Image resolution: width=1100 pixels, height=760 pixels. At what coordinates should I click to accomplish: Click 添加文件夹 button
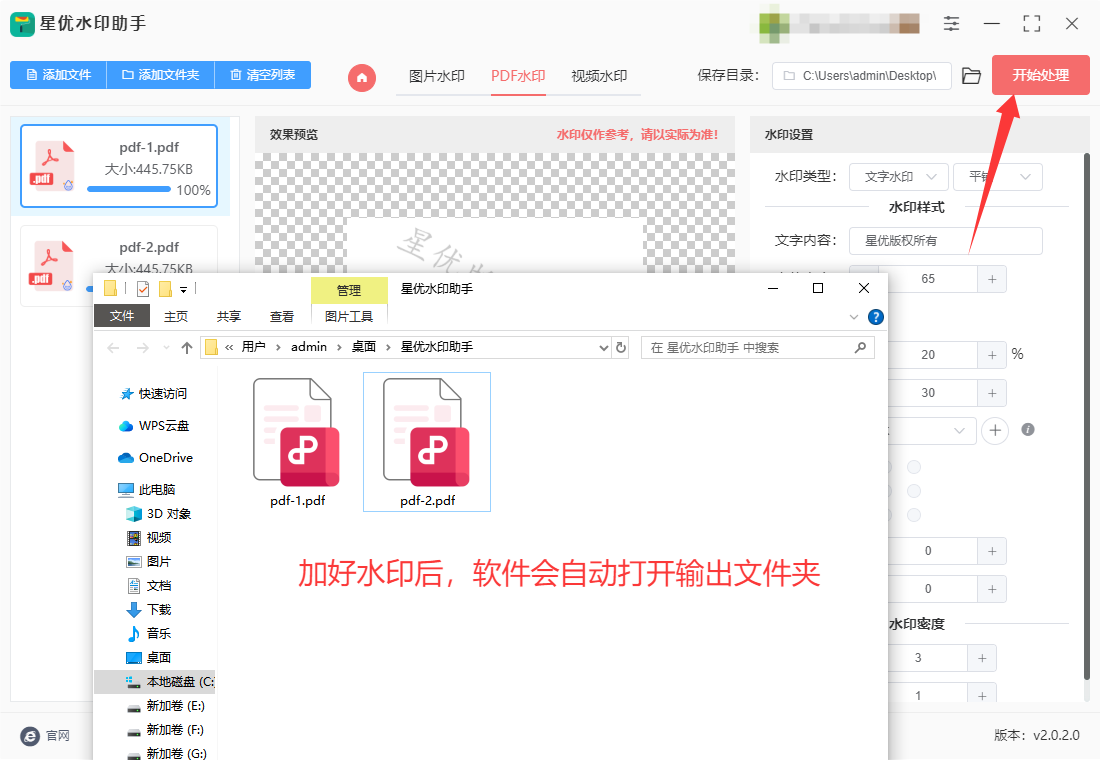pos(160,74)
